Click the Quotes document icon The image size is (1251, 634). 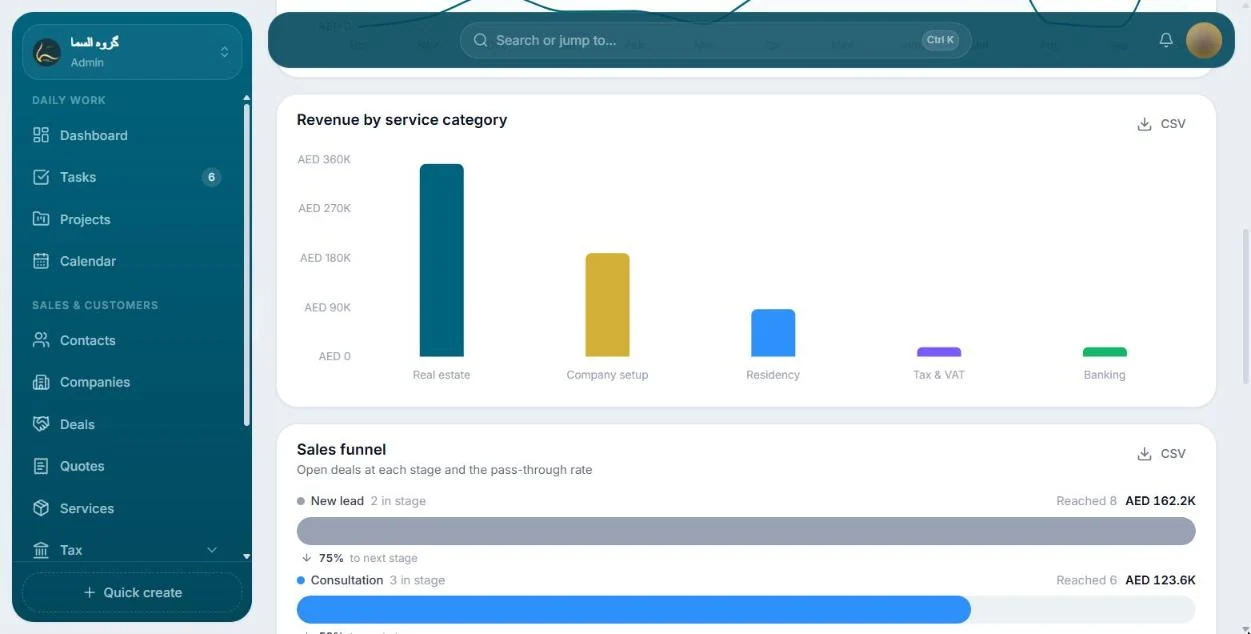click(x=41, y=466)
